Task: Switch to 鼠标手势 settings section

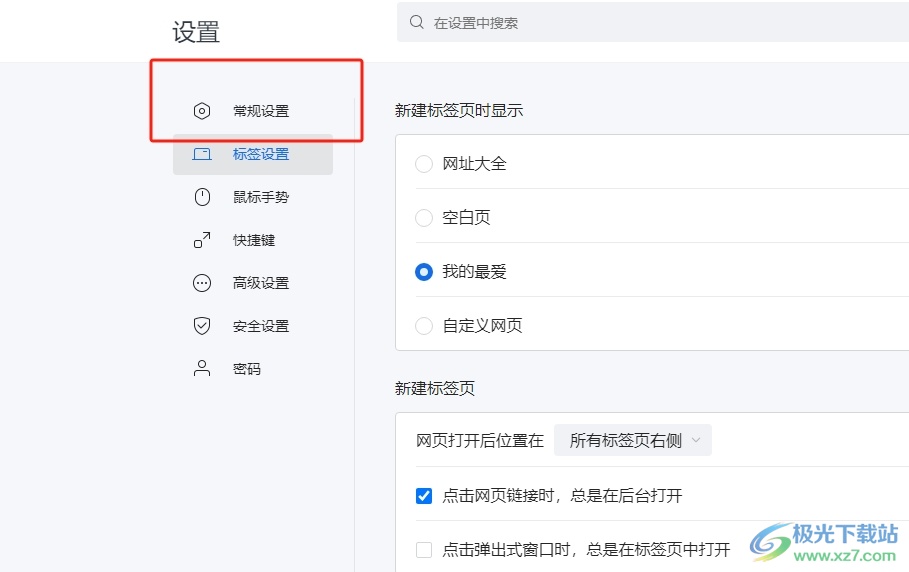Action: [261, 197]
